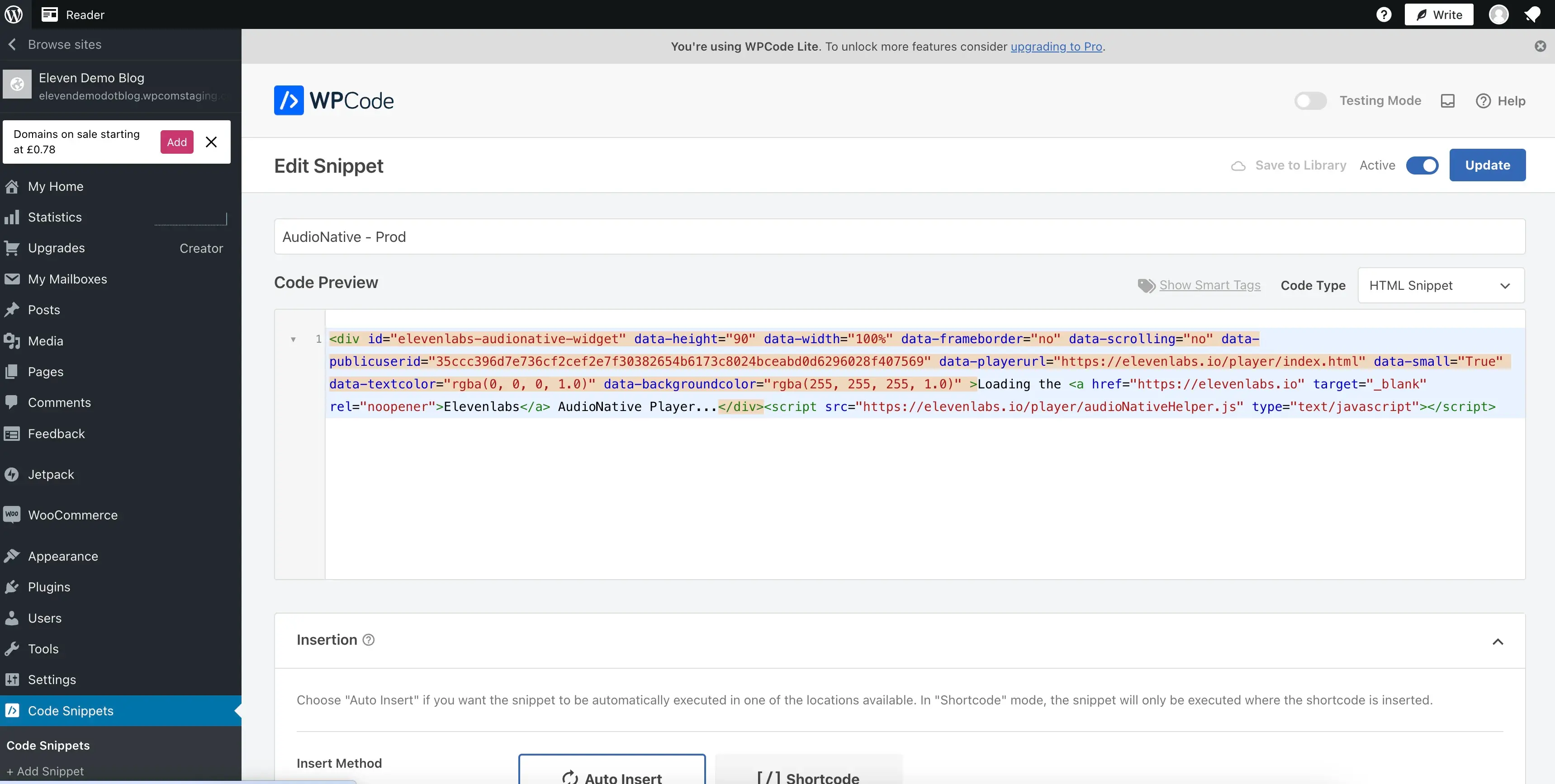Toggle the snippet Active switch
The image size is (1555, 784).
[x=1422, y=165]
